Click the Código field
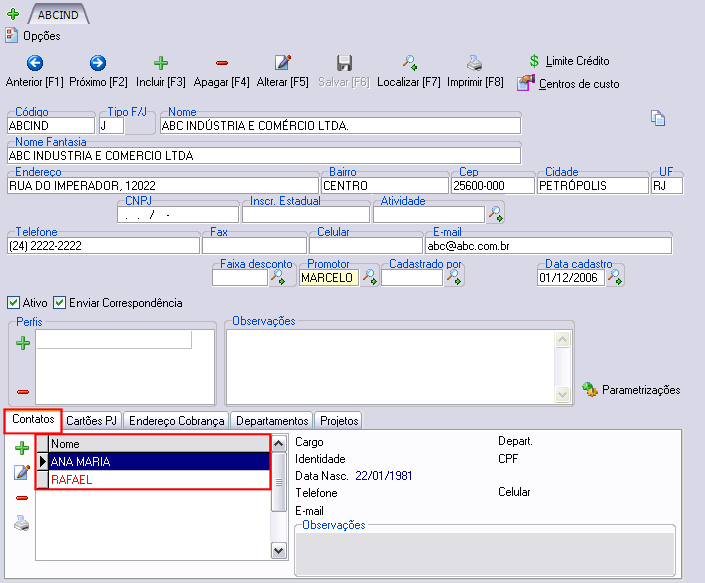This screenshot has height=583, width=705. 51,125
